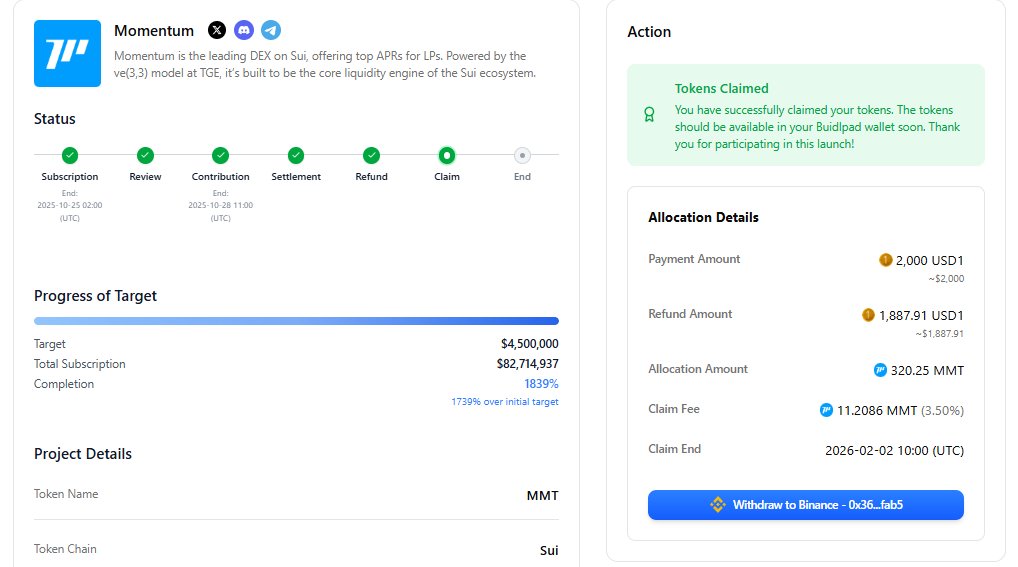Click the USD1 coin icon beside Refund Amount

pyautogui.click(x=869, y=315)
